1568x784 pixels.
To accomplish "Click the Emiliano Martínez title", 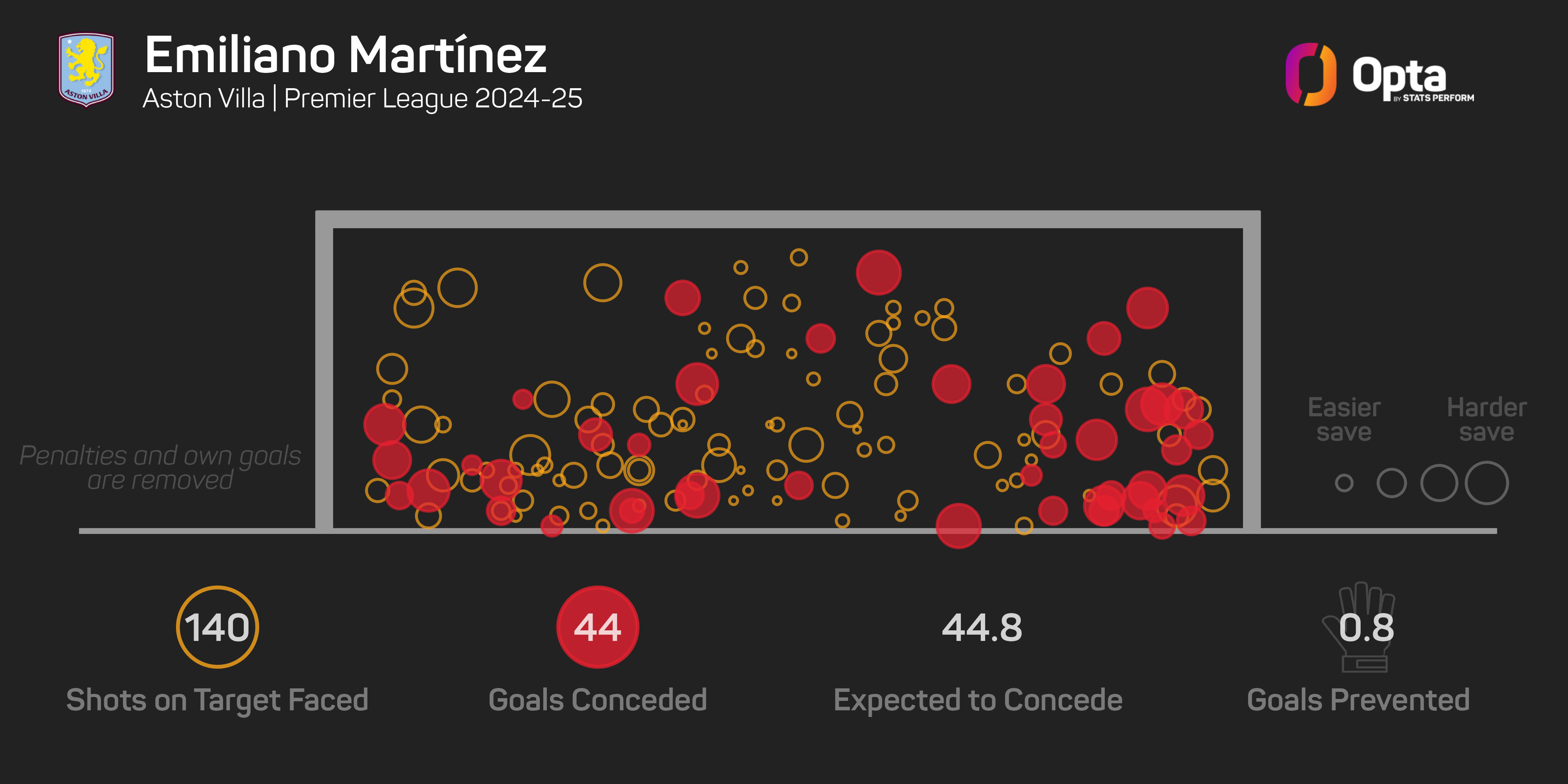I will pos(345,55).
